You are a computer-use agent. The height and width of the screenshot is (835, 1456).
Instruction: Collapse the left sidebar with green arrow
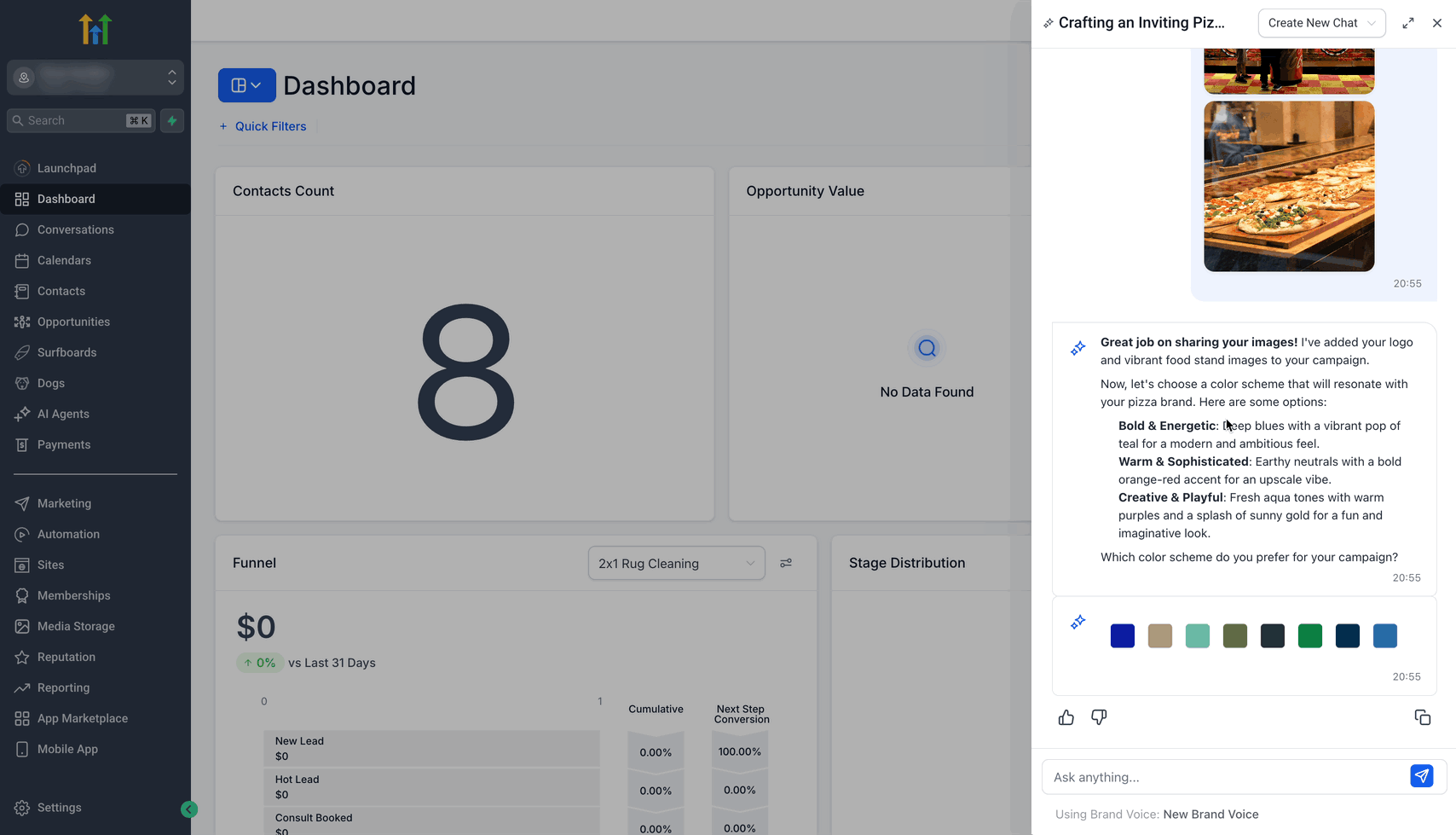[189, 809]
